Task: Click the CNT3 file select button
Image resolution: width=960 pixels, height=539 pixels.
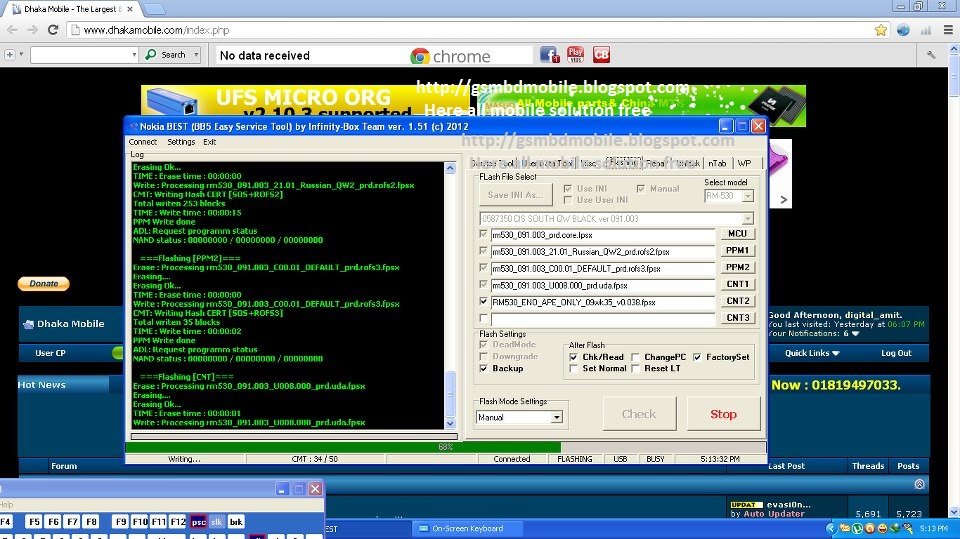Action: click(737, 317)
